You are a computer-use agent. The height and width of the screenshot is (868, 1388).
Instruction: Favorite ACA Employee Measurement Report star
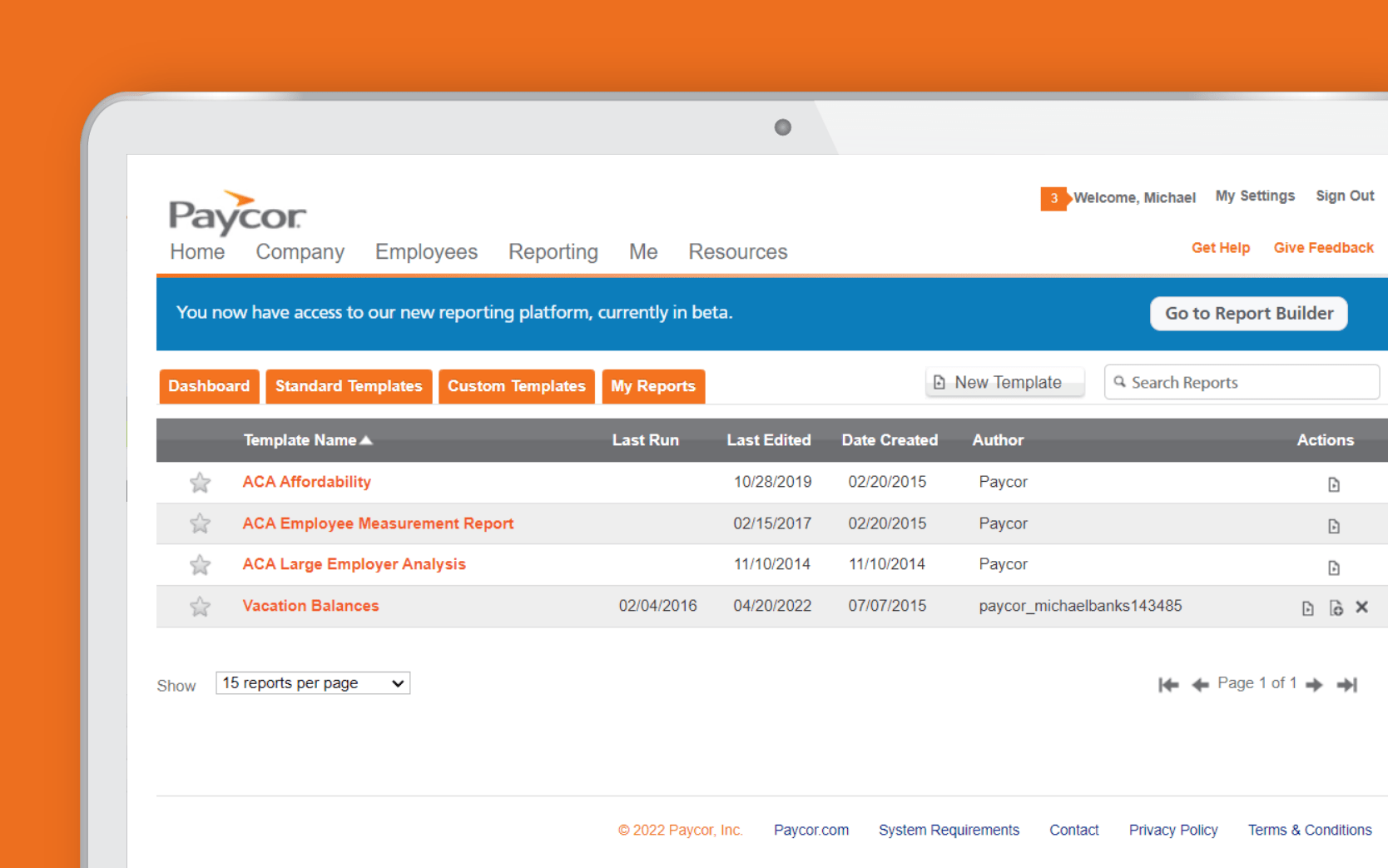[200, 523]
